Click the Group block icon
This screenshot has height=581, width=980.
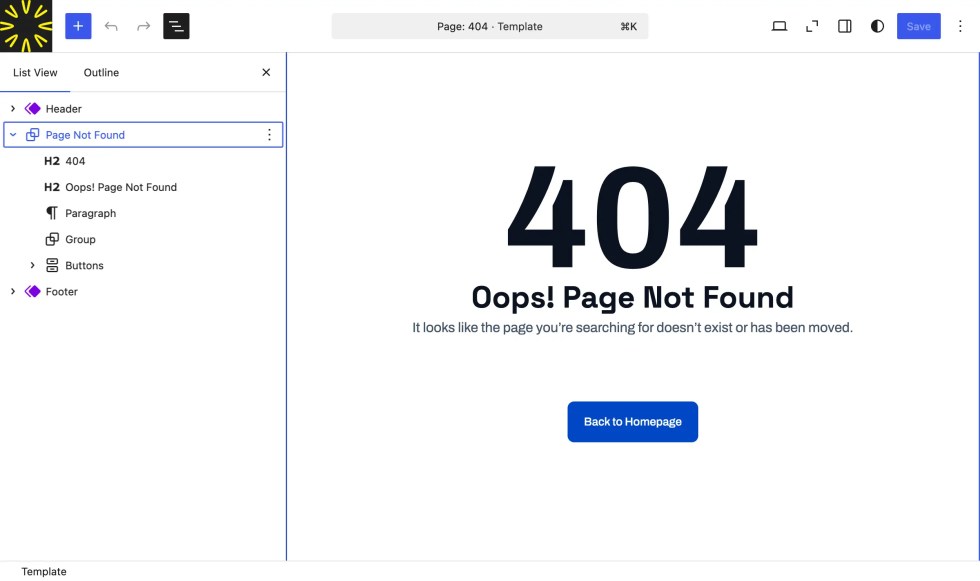coord(52,239)
